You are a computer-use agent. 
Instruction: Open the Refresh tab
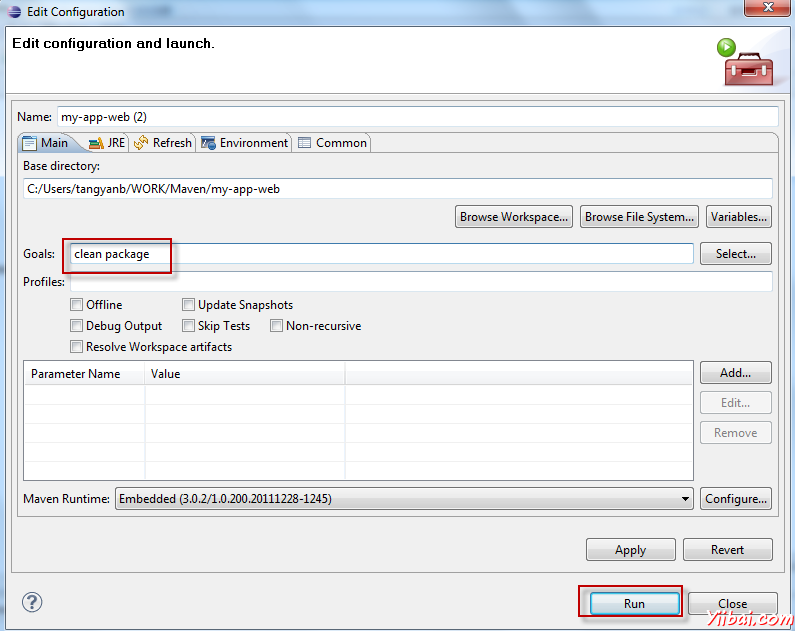pyautogui.click(x=163, y=143)
